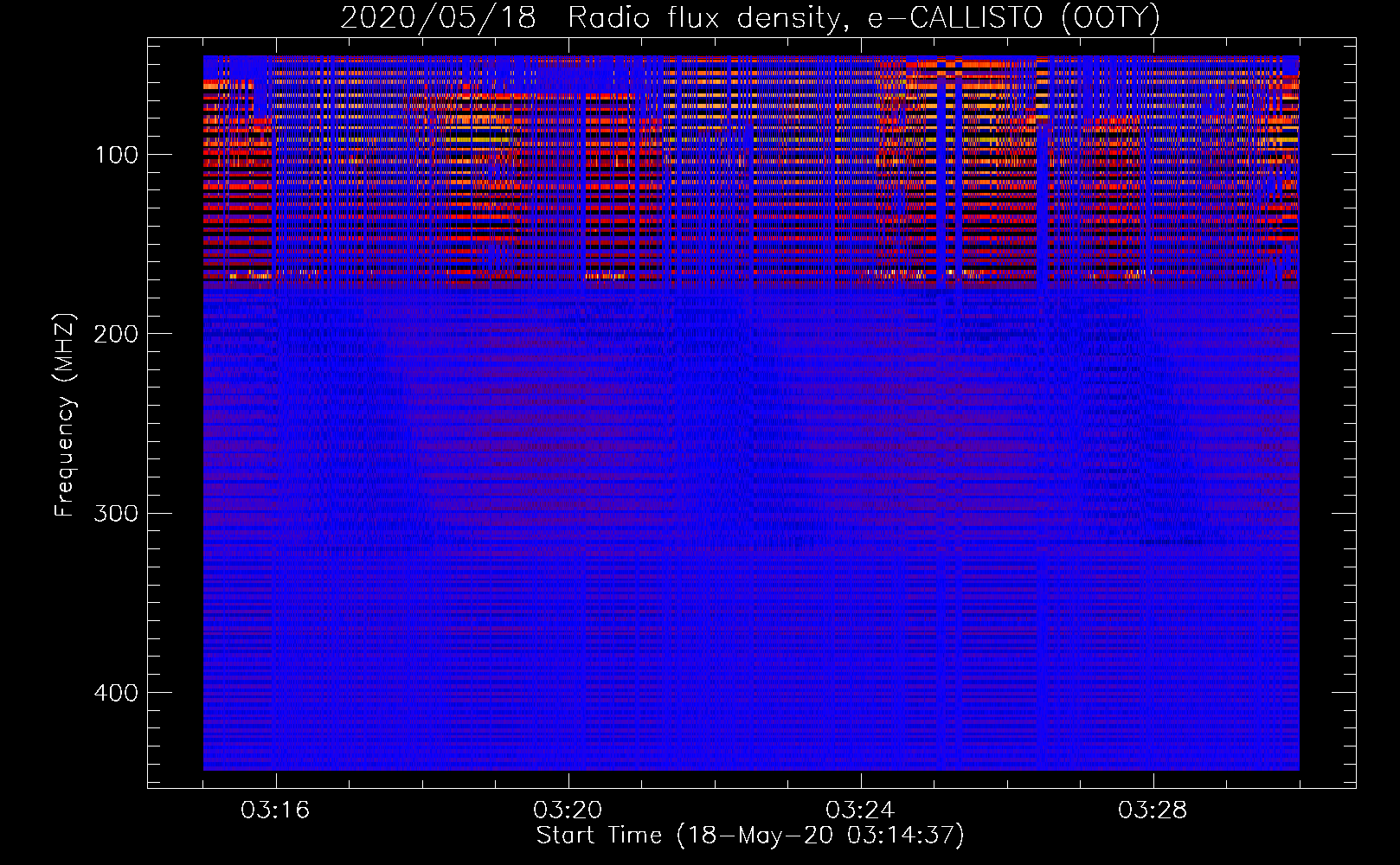Click the plot title 'Radio flux density, e-CALLISTO (OOTY)'
1400x865 pixels.
(x=864, y=18)
